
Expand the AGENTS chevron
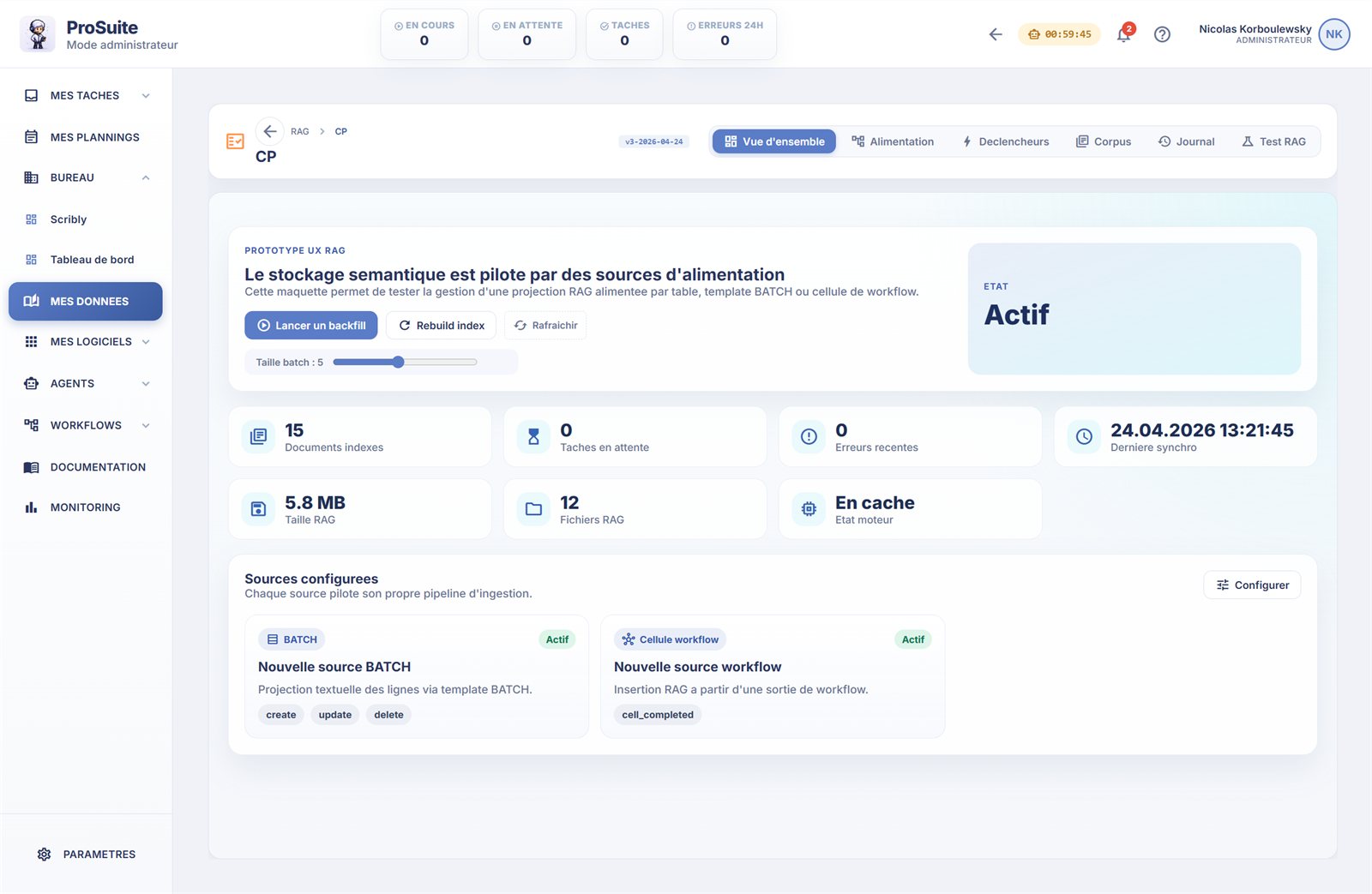point(146,383)
